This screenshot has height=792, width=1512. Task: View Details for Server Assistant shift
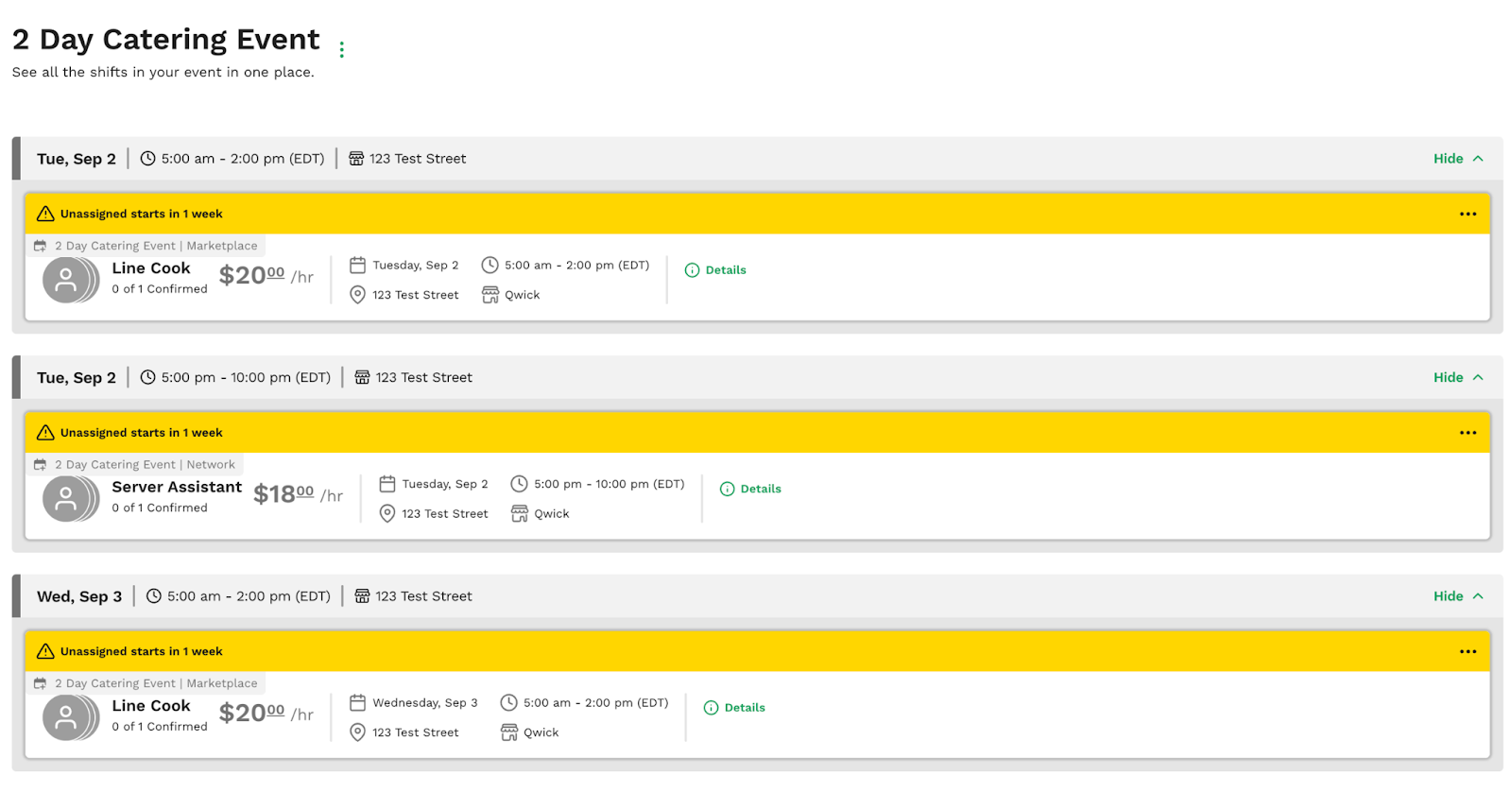pyautogui.click(x=750, y=489)
